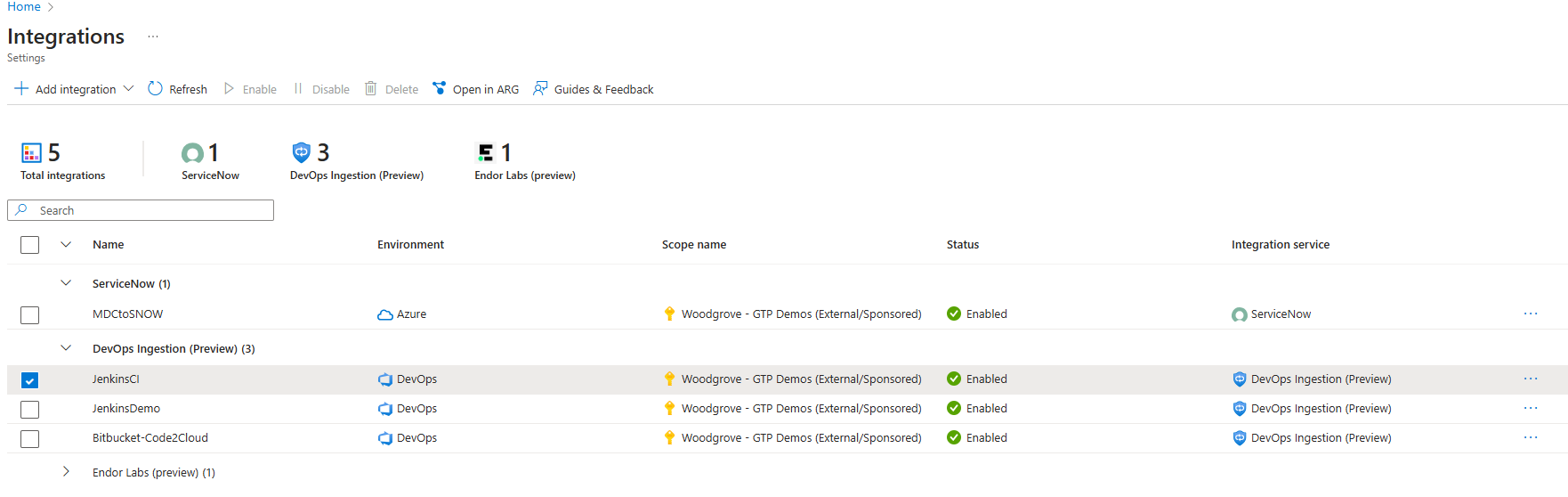Click the DevOps Ingestion shield summary icon
Screen dimensions: 1568x497
[302, 152]
